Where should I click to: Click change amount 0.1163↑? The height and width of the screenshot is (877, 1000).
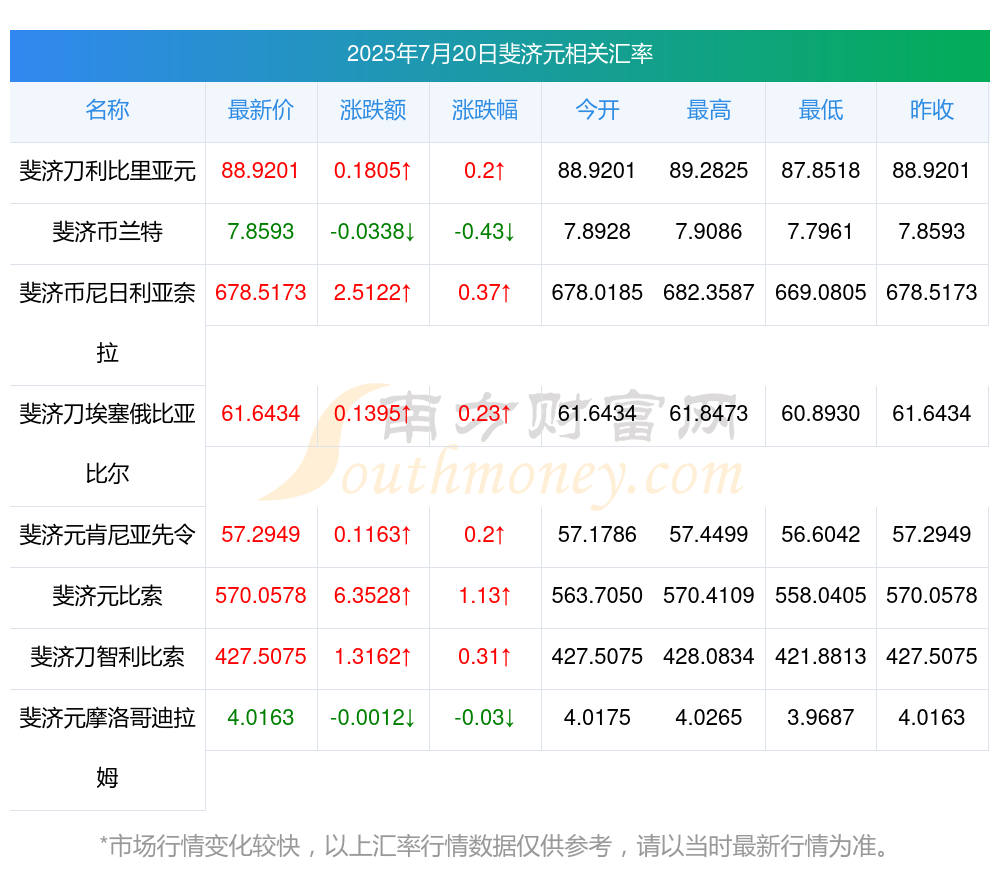click(x=372, y=534)
